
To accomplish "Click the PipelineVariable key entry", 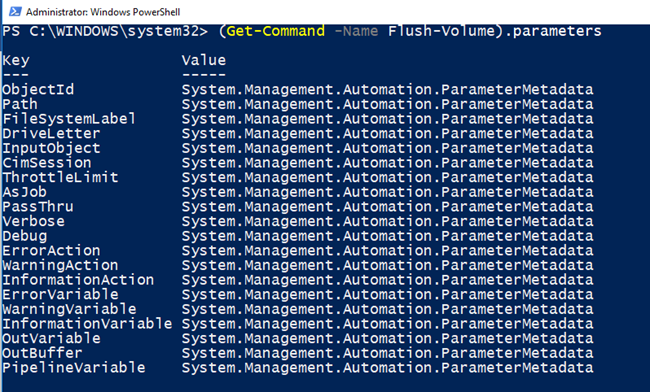I will click(74, 368).
